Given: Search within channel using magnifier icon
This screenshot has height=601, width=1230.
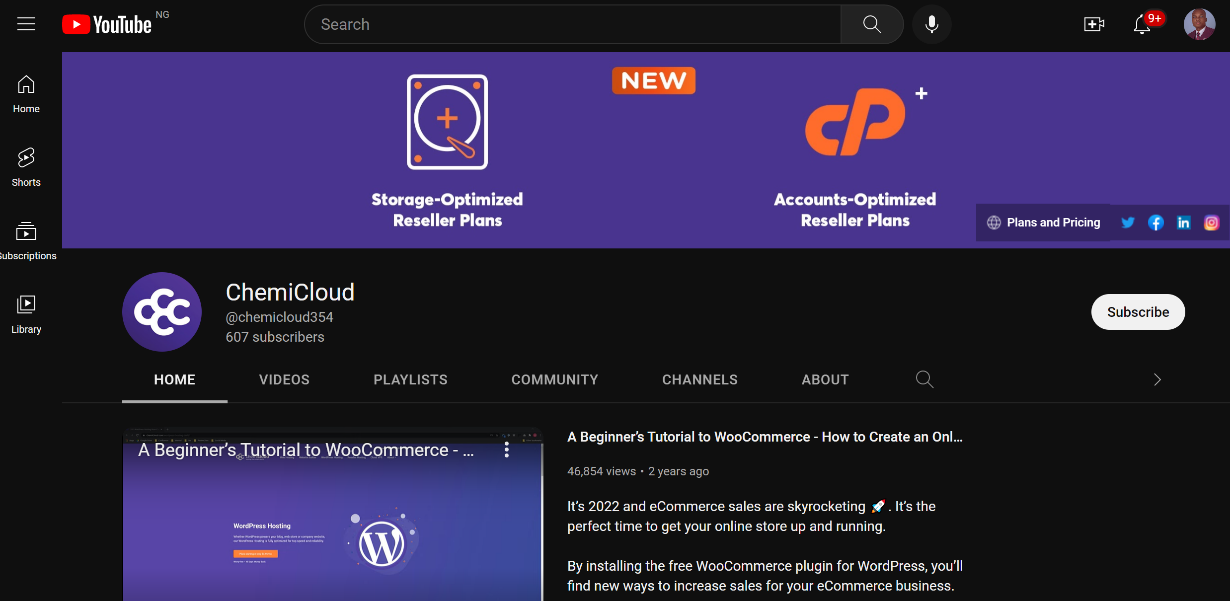Looking at the screenshot, I should pos(925,379).
